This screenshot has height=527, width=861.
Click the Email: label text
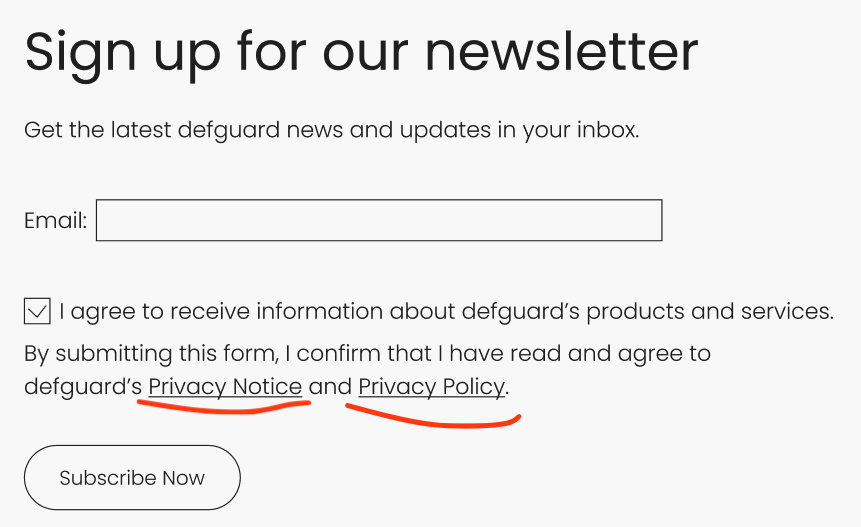55,221
